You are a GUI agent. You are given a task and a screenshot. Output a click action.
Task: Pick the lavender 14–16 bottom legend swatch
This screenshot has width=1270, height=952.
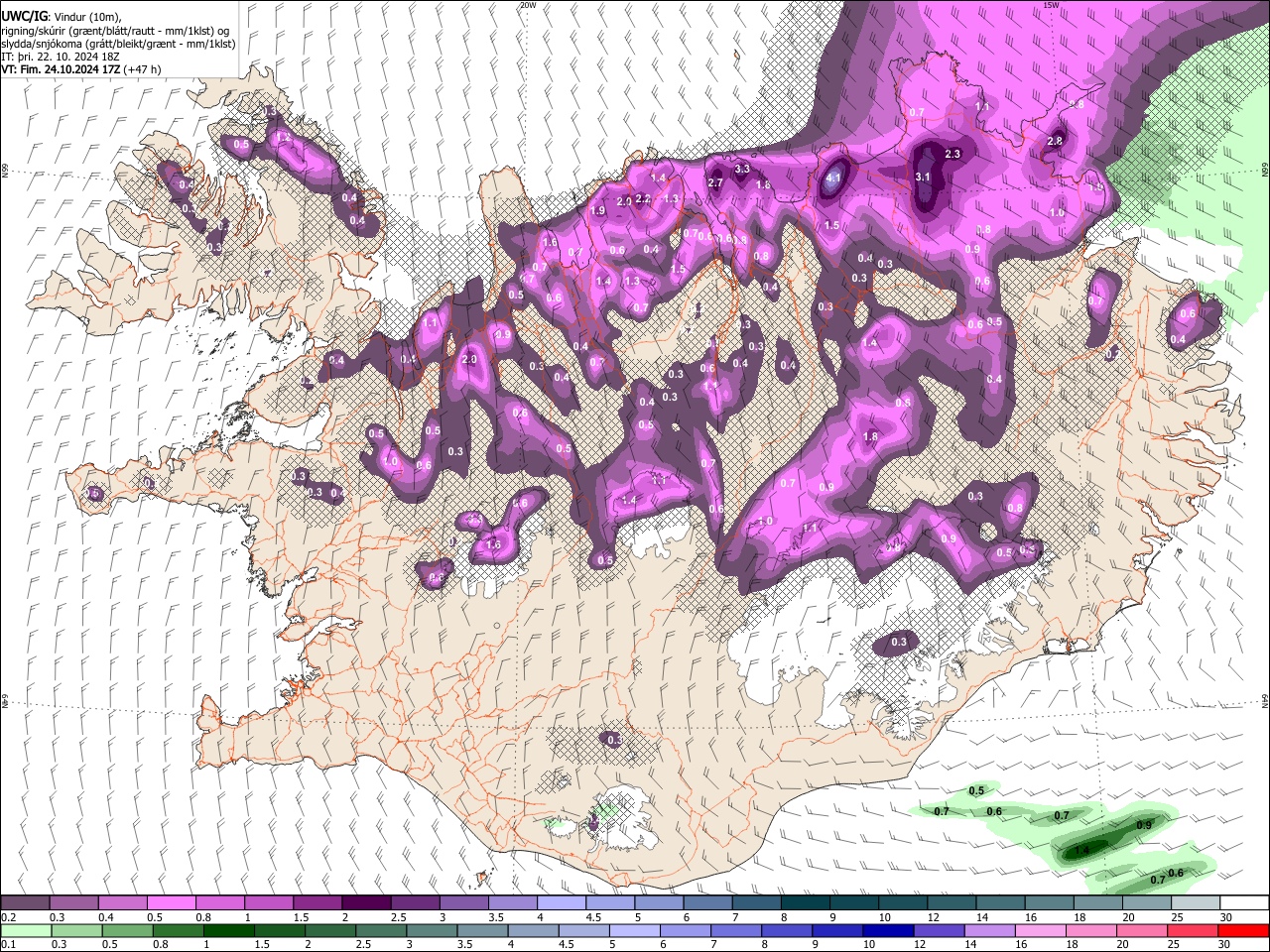click(x=991, y=930)
